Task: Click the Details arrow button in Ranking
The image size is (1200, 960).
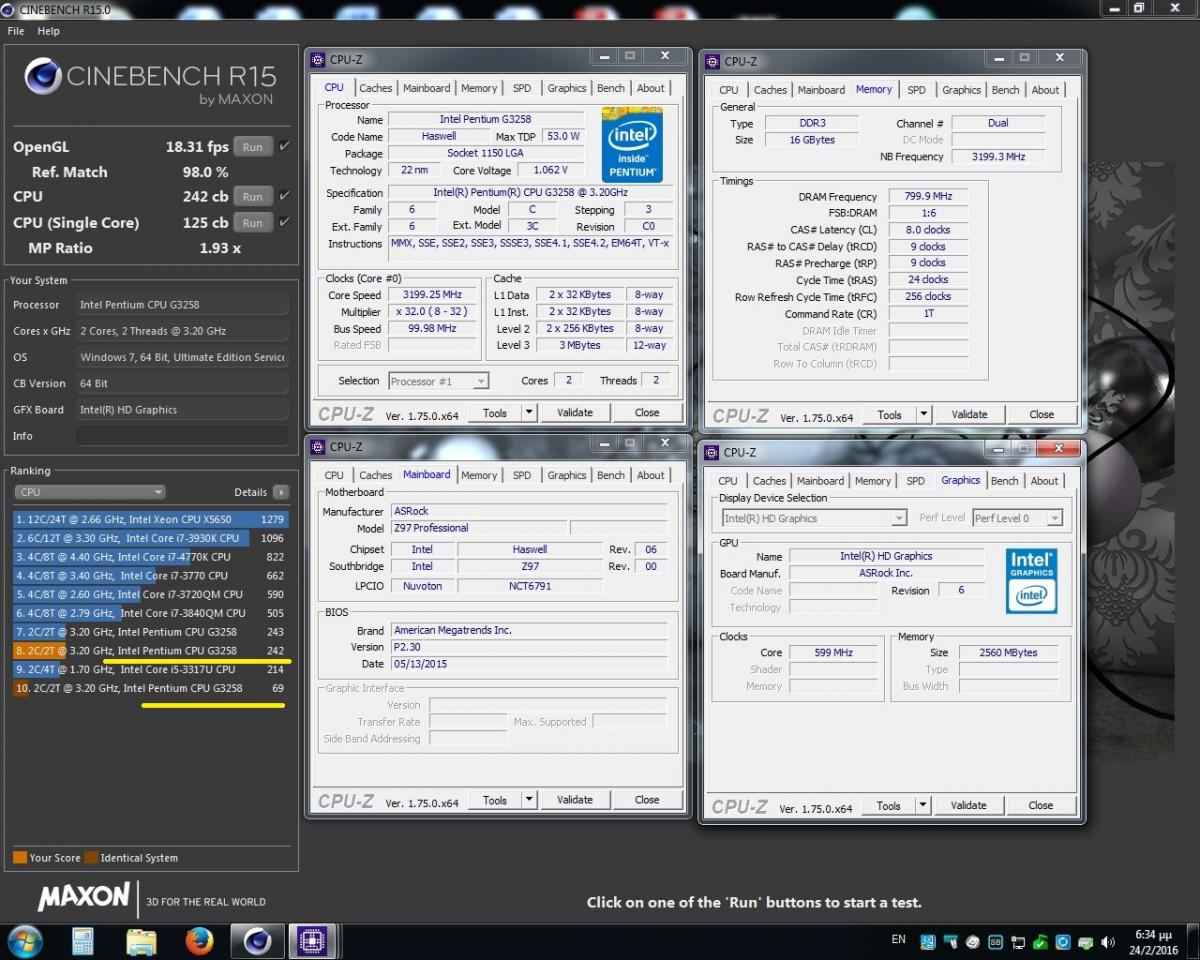Action: tap(281, 492)
